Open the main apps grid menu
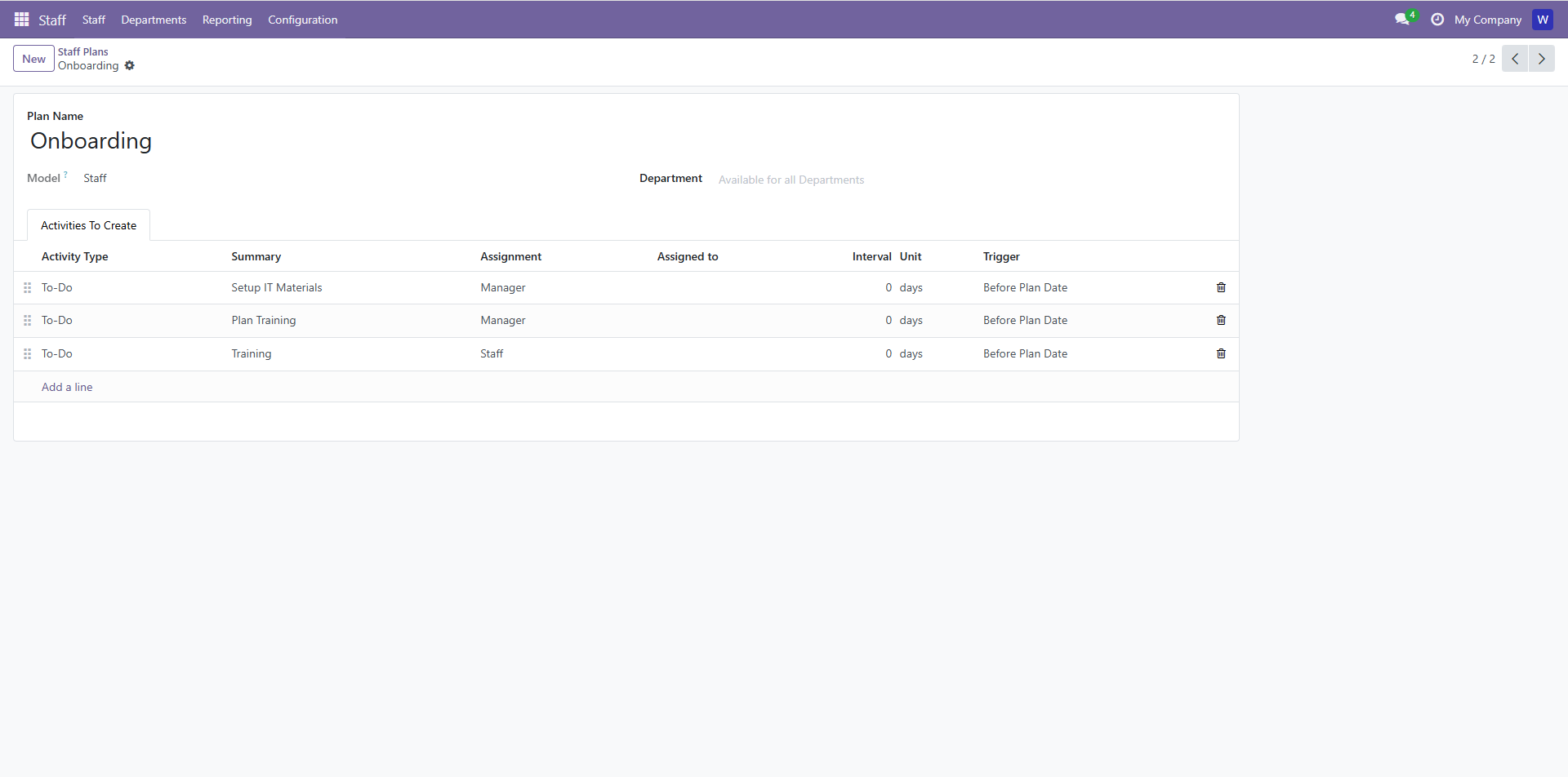Screen dimensions: 1568x777 pos(22,20)
